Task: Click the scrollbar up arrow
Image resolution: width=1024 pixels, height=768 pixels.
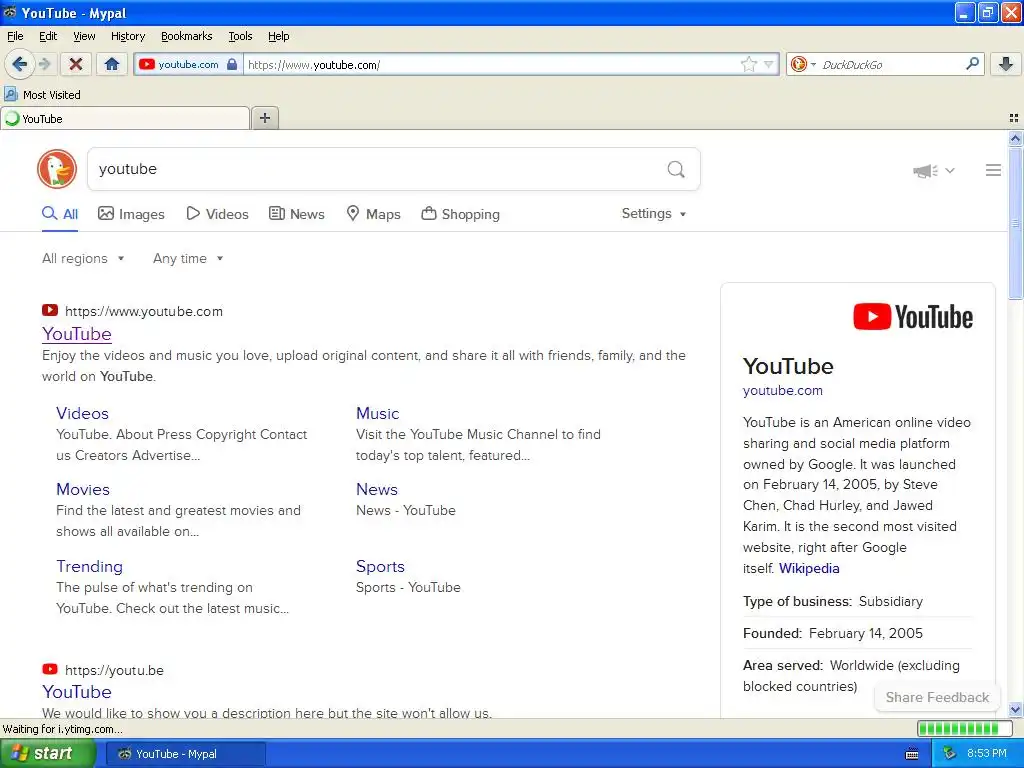Action: point(1015,138)
